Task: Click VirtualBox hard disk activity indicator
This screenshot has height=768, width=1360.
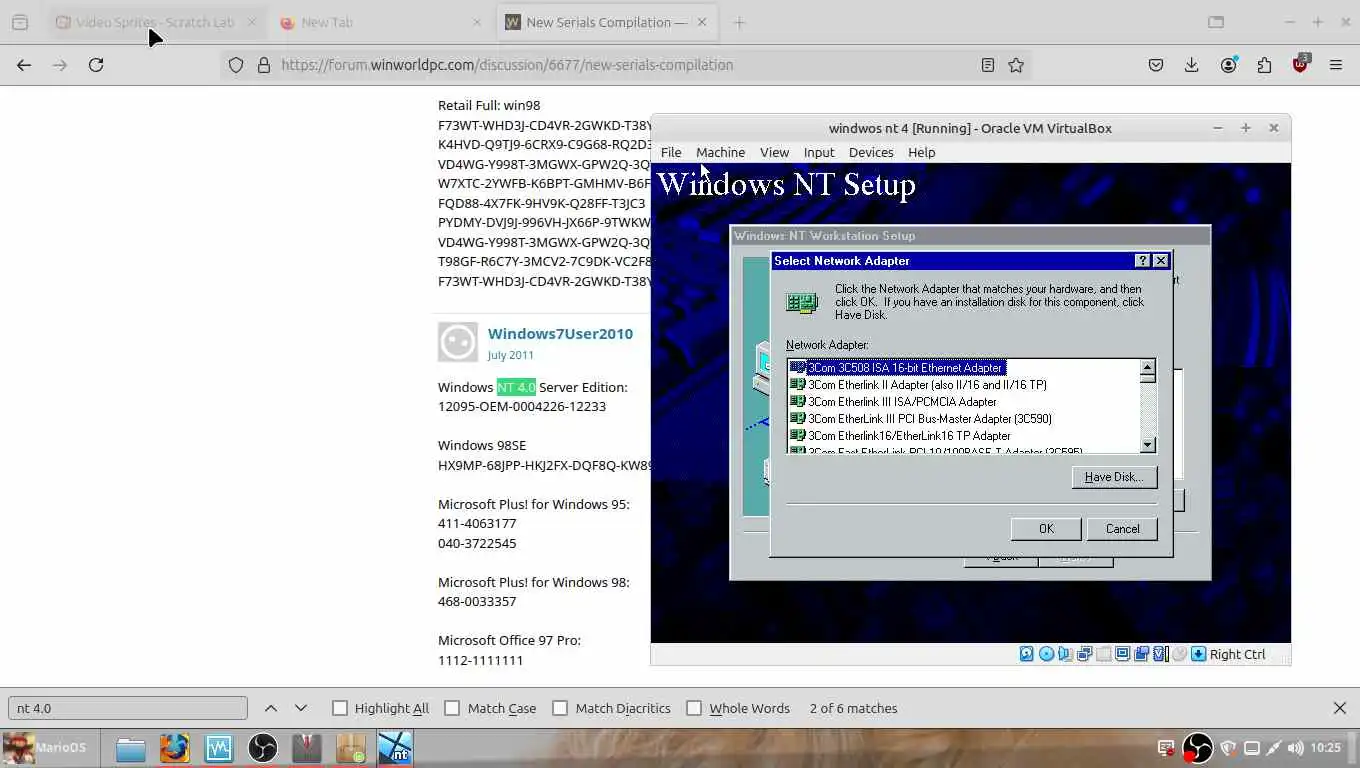Action: coord(1027,654)
